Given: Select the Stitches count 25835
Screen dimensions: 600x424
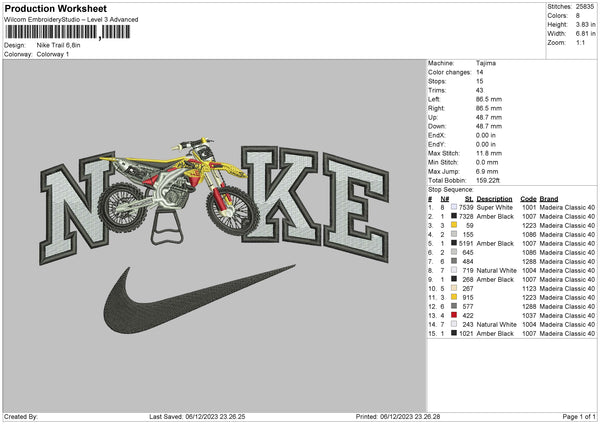Looking at the screenshot, I should [585, 7].
